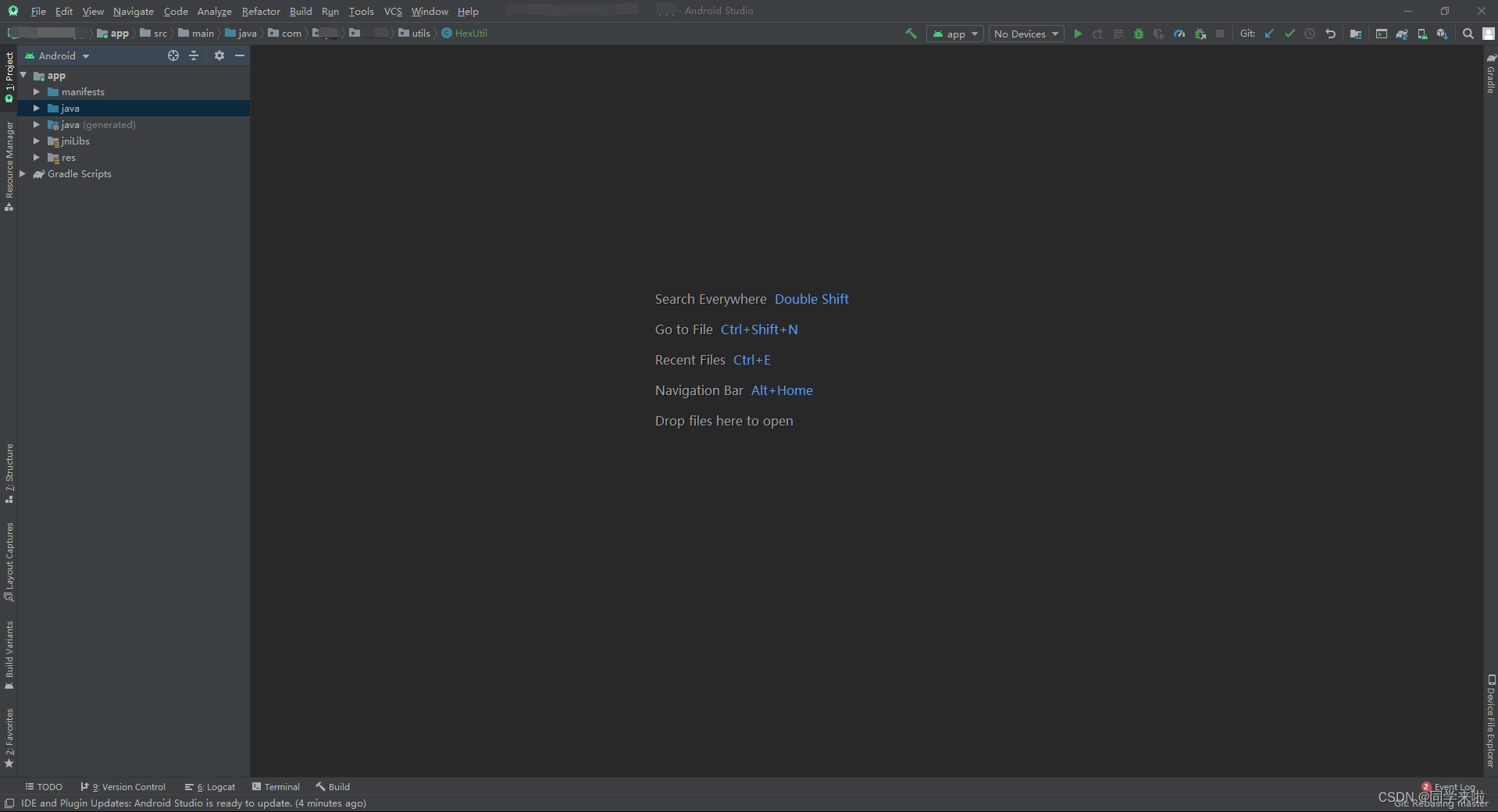Click the user account avatar icon
1498x812 pixels.
1489,34
